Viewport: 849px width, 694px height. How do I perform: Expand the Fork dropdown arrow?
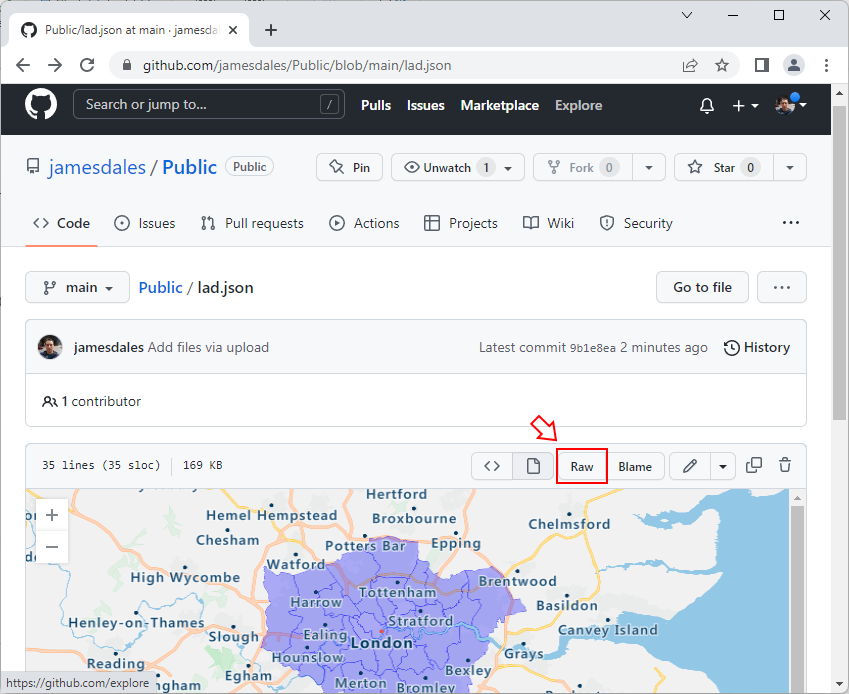pyautogui.click(x=649, y=168)
